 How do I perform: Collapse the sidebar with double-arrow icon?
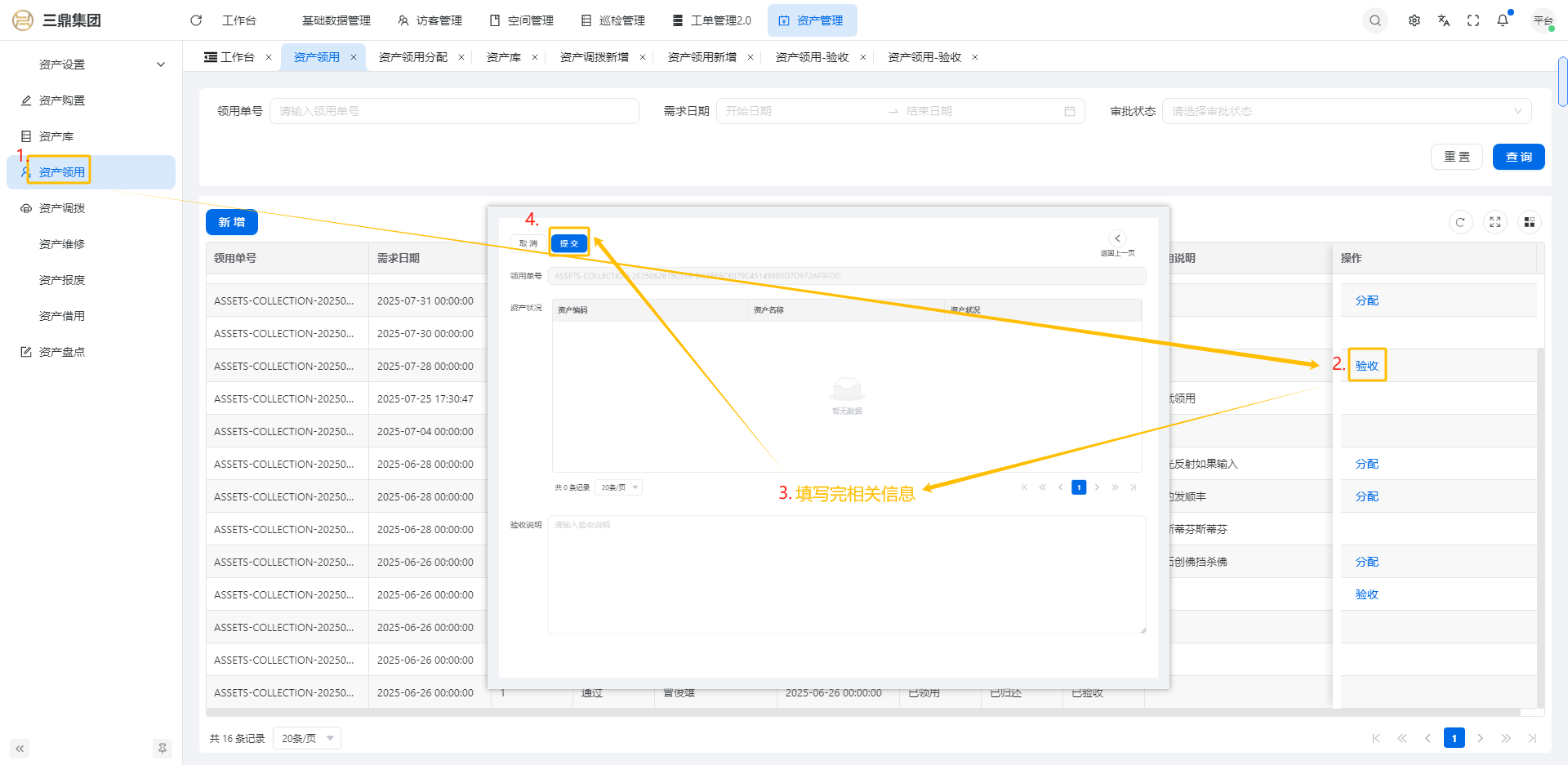click(20, 748)
